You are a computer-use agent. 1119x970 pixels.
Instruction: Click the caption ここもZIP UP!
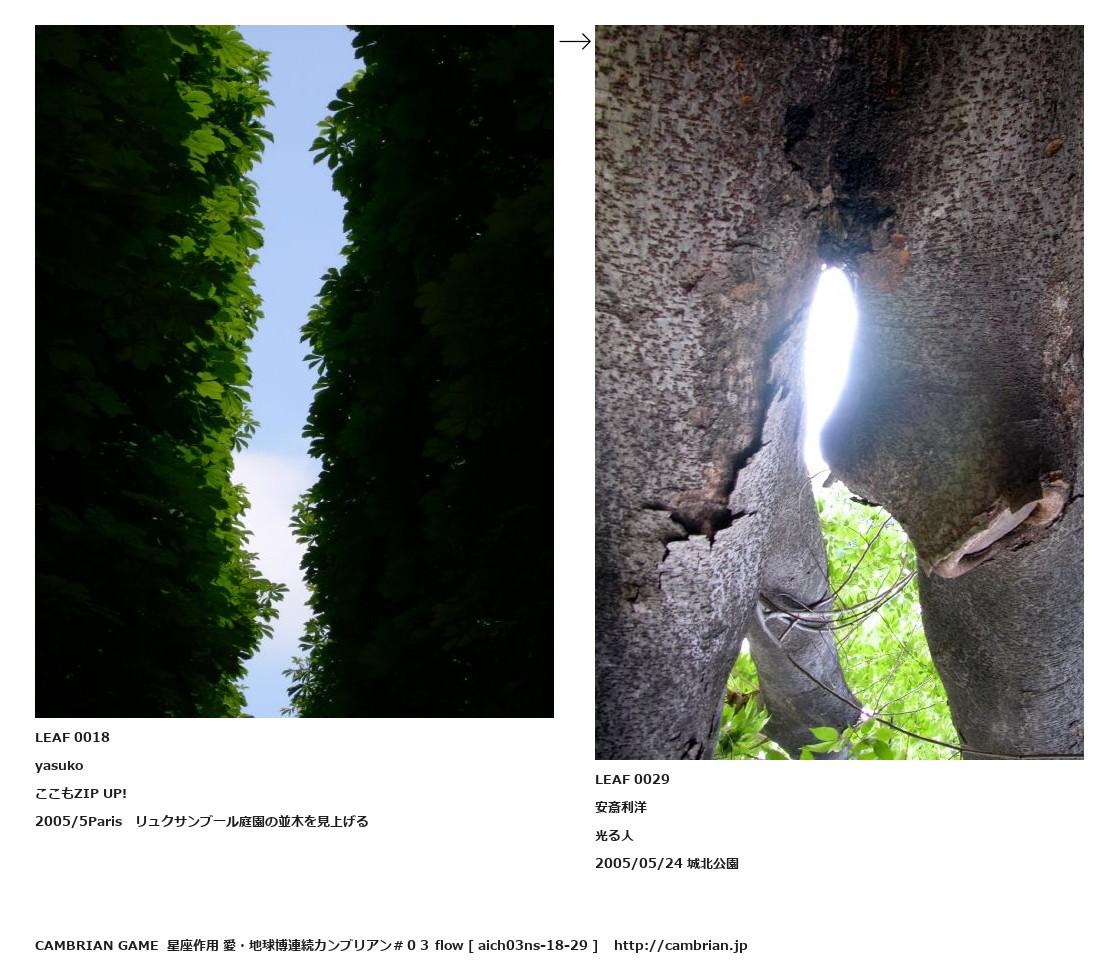(81, 794)
